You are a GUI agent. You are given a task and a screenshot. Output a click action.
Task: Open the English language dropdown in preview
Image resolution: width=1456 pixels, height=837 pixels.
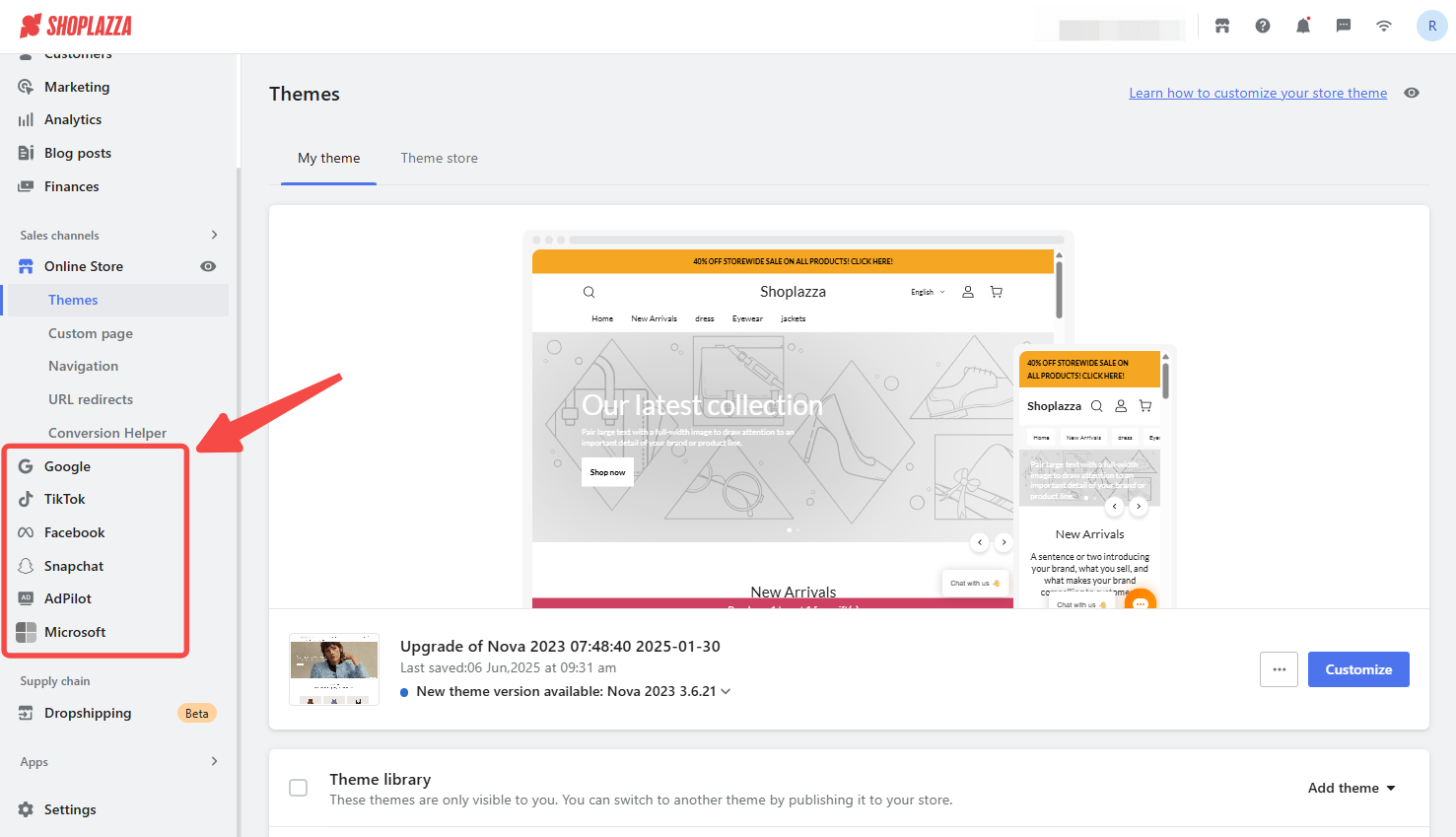[928, 292]
